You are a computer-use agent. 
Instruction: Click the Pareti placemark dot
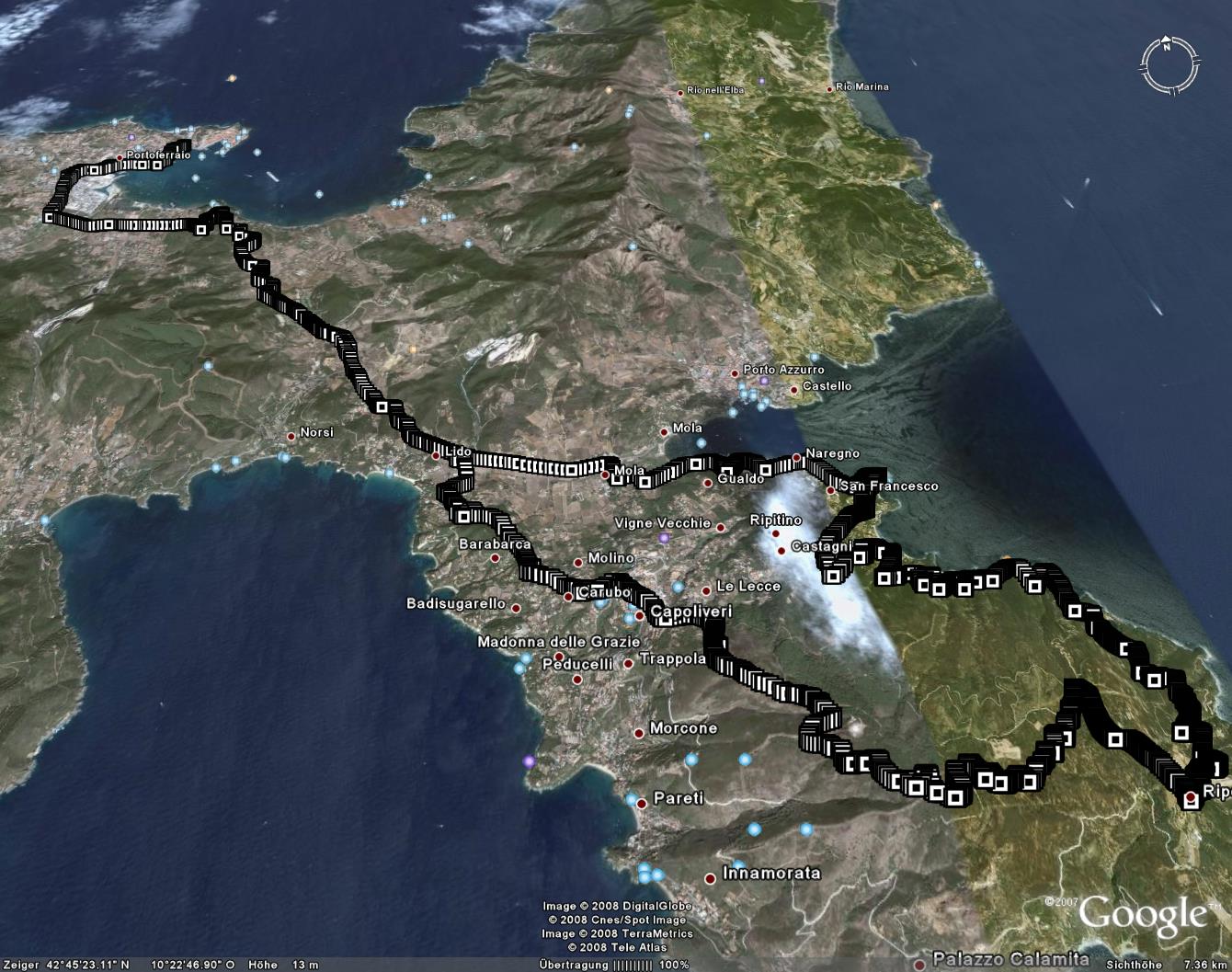(642, 802)
